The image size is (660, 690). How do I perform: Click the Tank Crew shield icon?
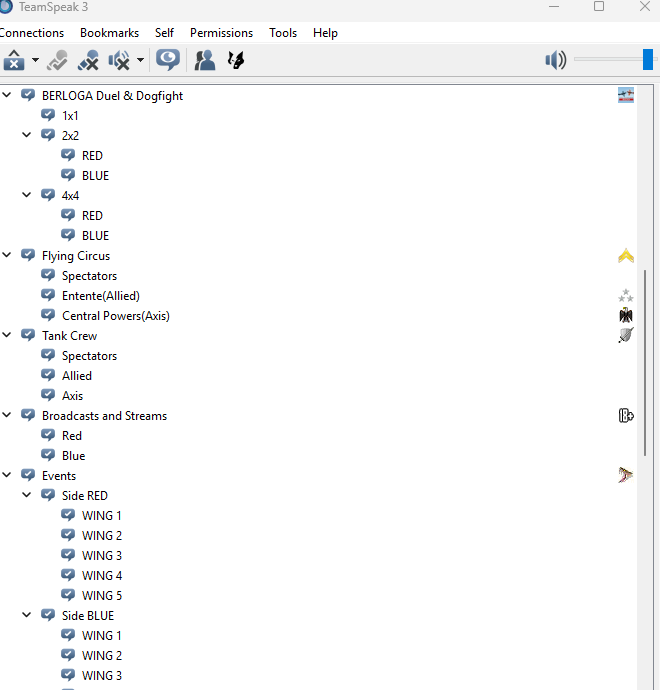point(626,335)
